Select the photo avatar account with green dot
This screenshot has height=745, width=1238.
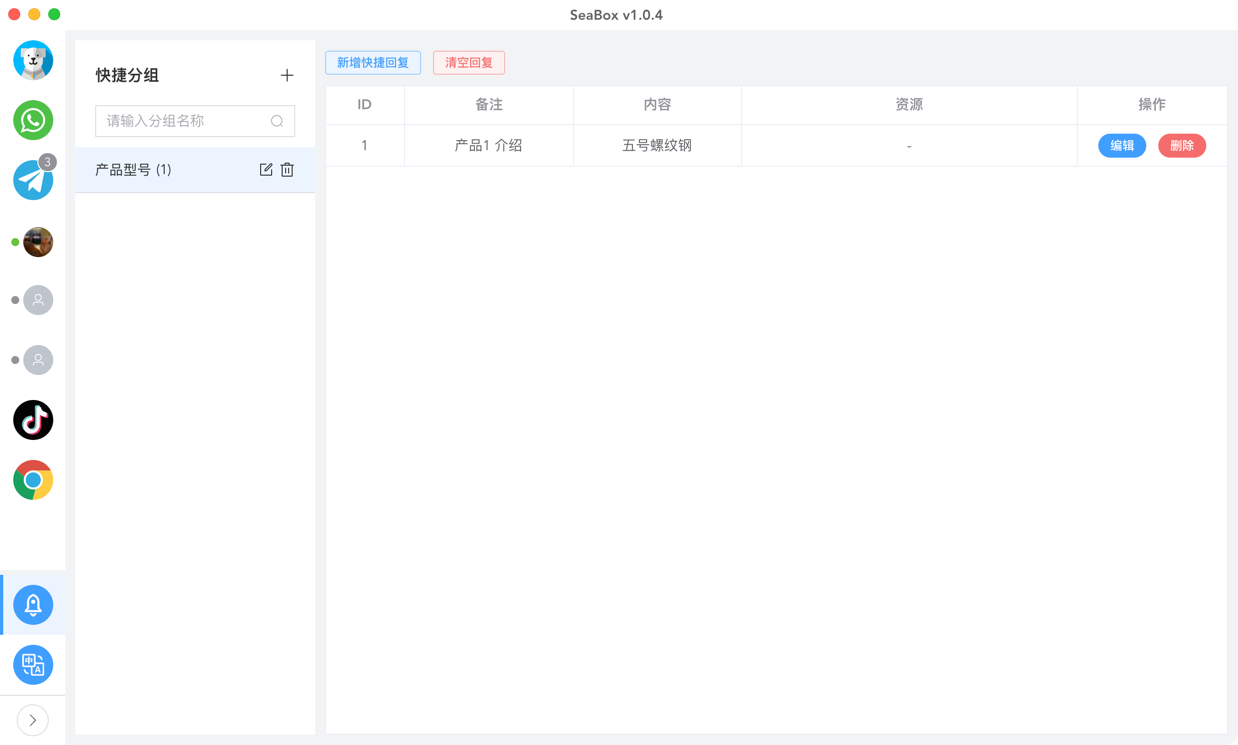(x=38, y=242)
